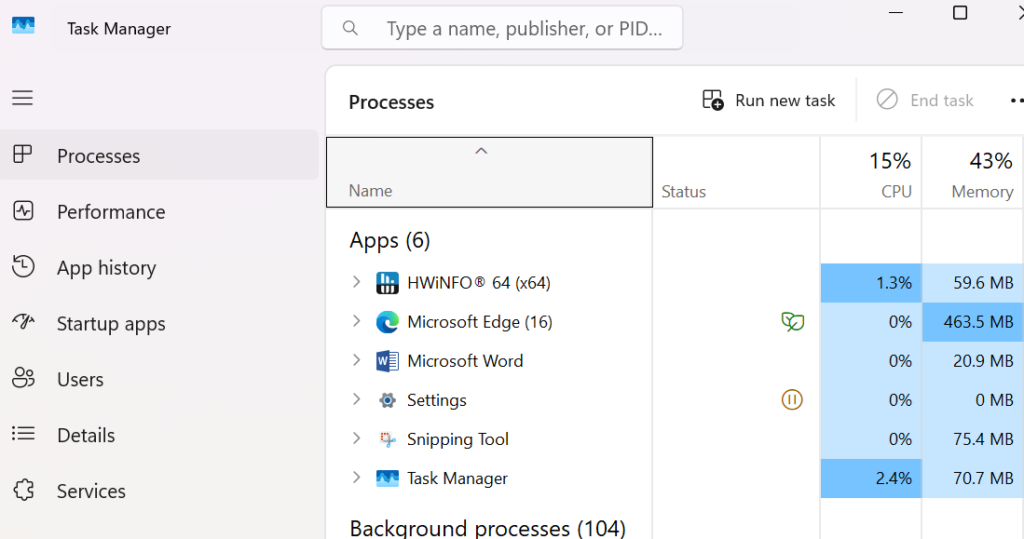The image size is (1024, 539).
Task: Click the Settings gear app icon
Action: click(x=387, y=400)
